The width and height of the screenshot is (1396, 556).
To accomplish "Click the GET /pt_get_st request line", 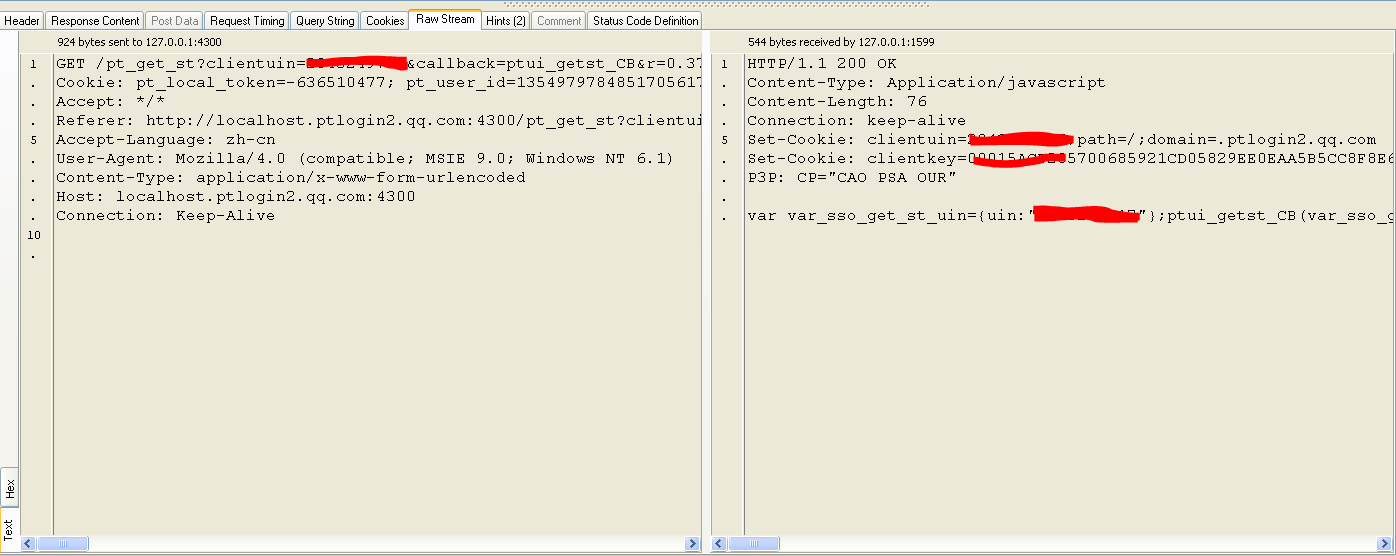I will pos(180,64).
